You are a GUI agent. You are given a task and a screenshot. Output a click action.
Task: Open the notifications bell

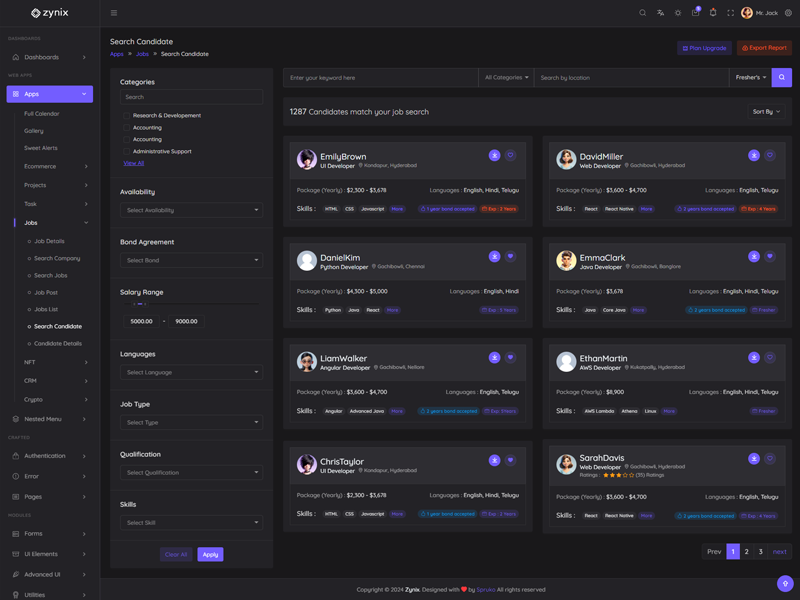point(713,13)
